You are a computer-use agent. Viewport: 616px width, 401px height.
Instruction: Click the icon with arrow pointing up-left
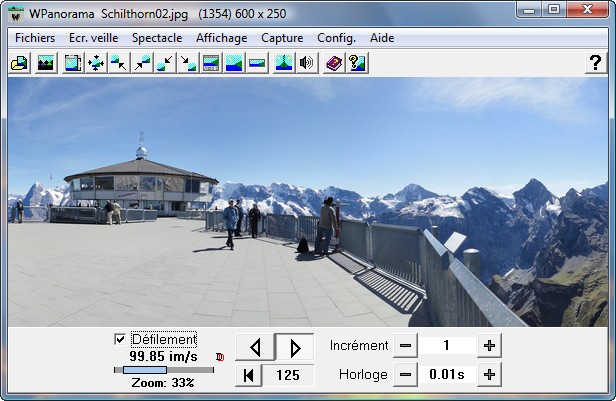pos(119,63)
